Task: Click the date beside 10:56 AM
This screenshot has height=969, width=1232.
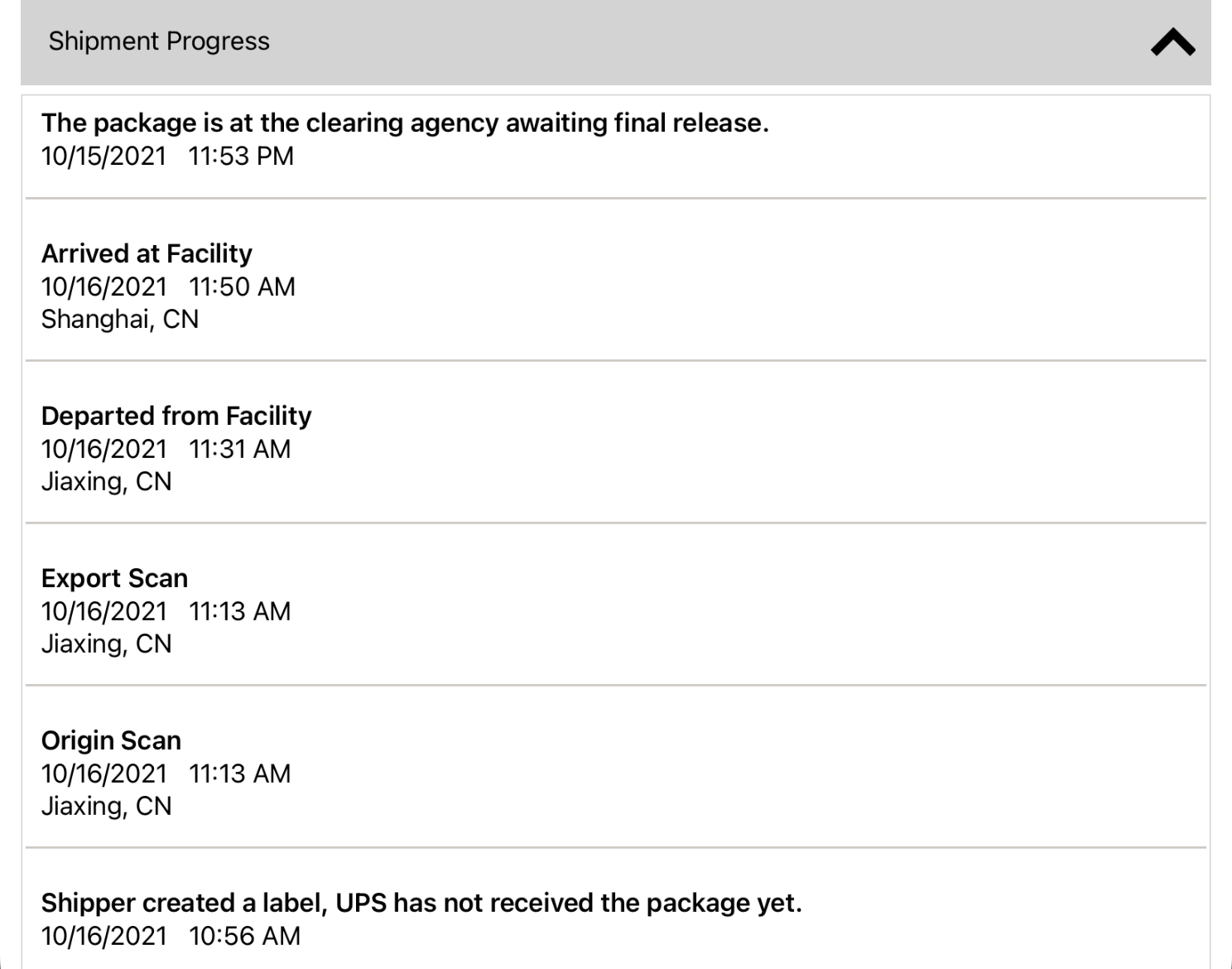Action: (x=104, y=937)
